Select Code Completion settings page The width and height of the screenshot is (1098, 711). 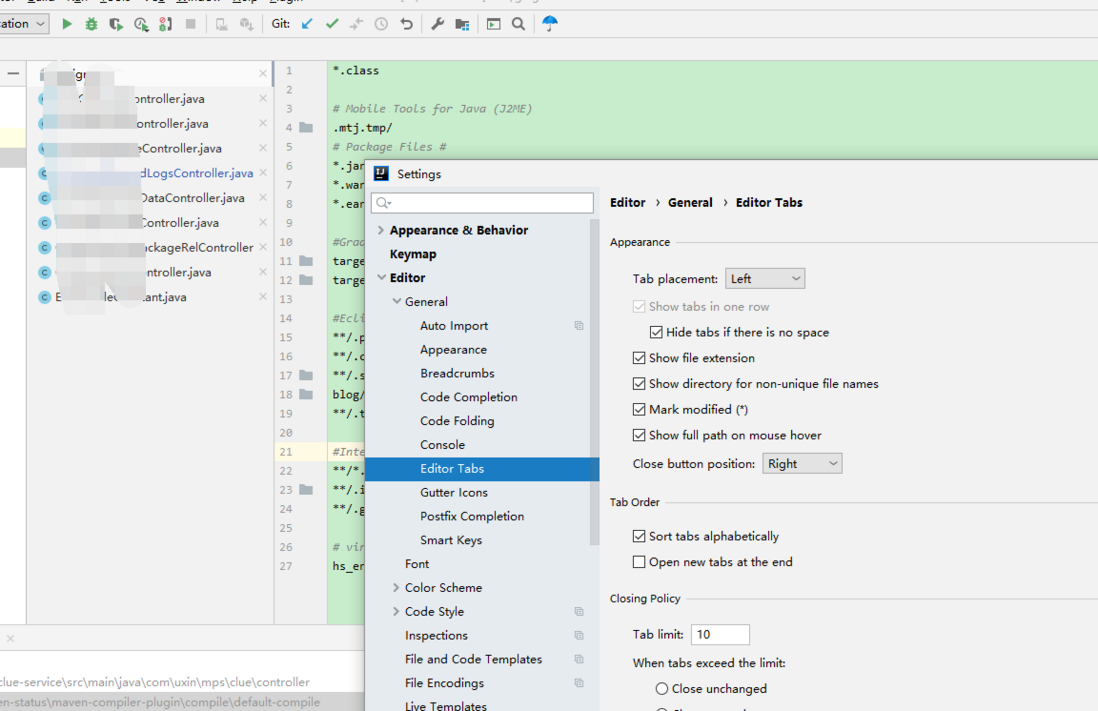pos(468,396)
